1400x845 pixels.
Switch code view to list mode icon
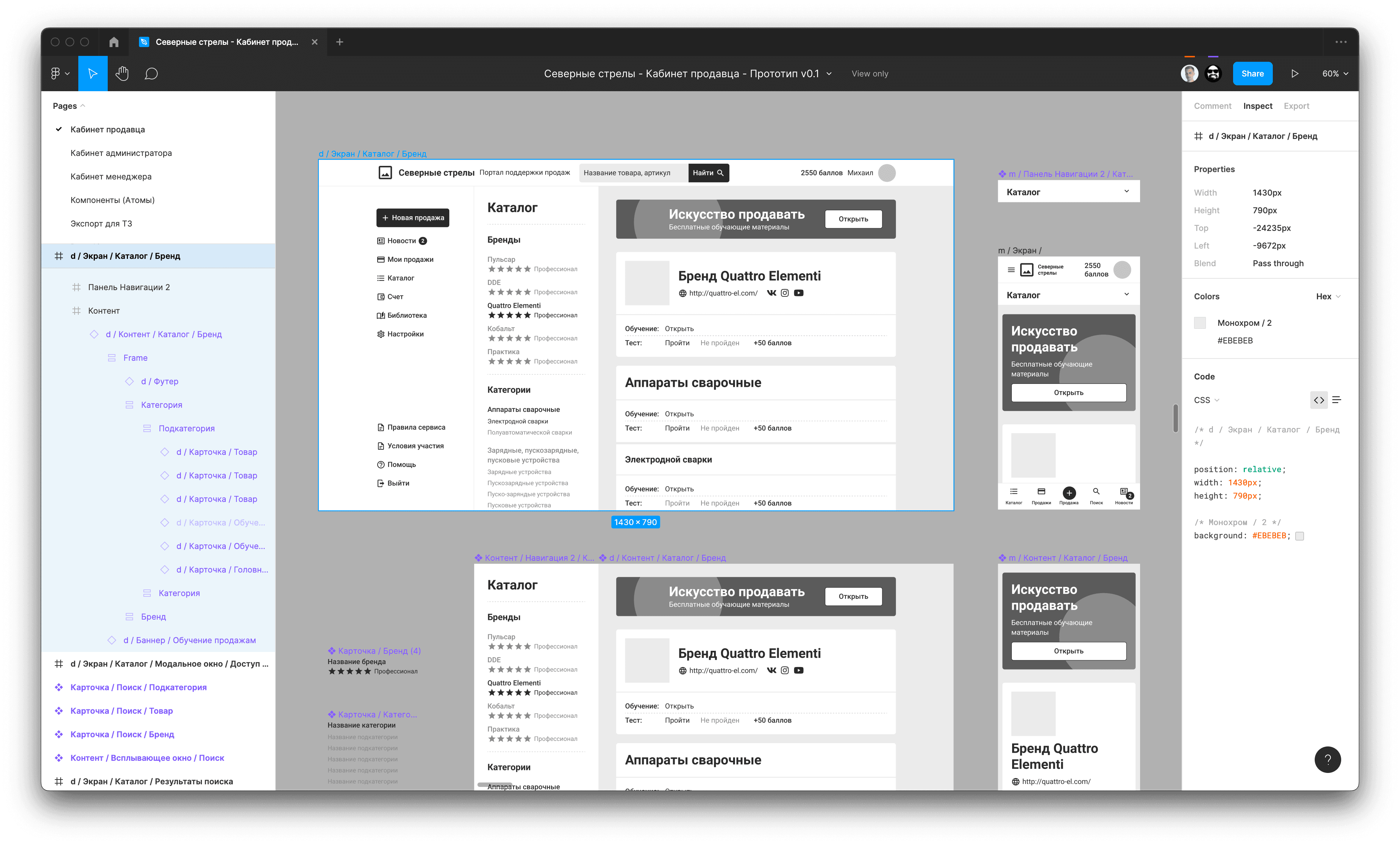[x=1336, y=400]
